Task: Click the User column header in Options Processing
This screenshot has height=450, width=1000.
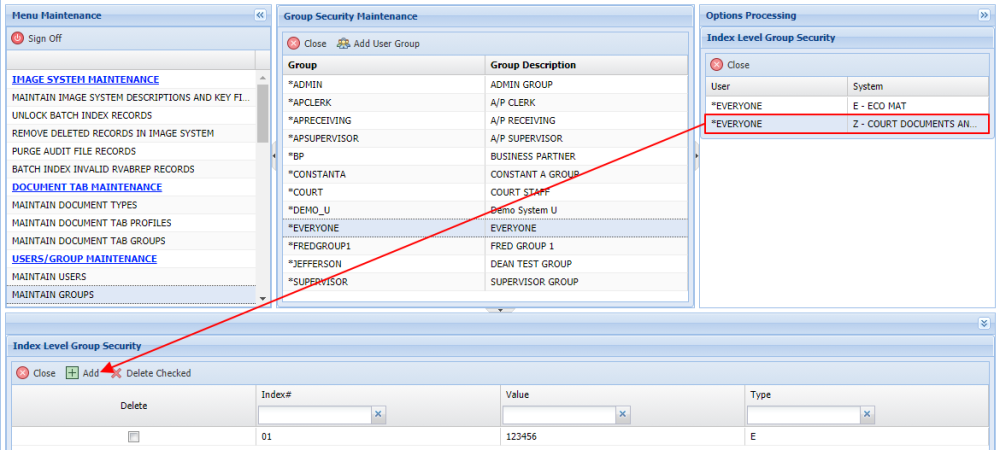Action: pyautogui.click(x=776, y=86)
